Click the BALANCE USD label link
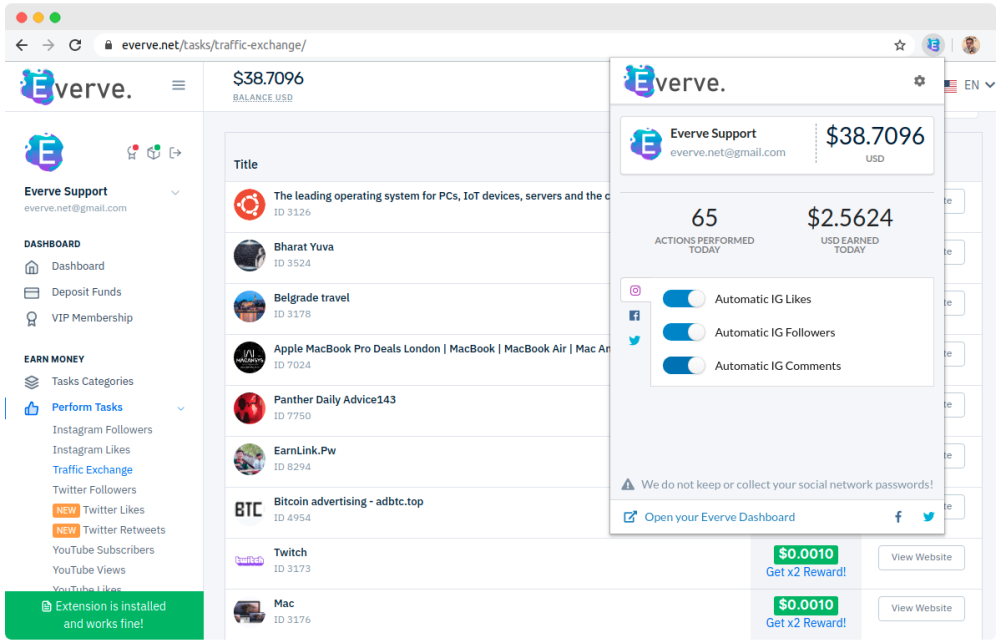Screen dimensions: 1001x643 coord(262,98)
